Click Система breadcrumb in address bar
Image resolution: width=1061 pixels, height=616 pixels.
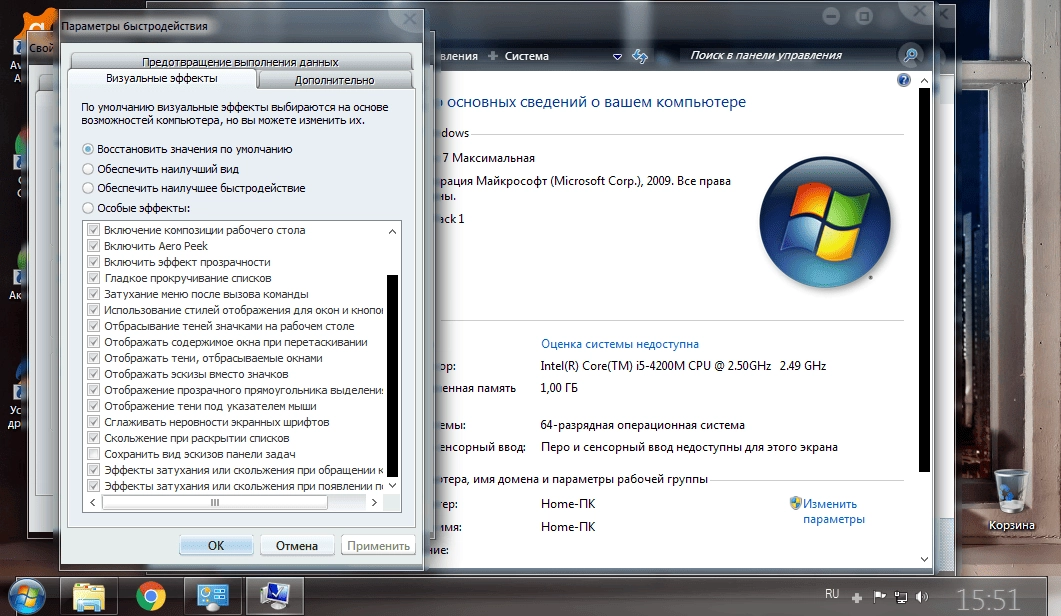526,56
